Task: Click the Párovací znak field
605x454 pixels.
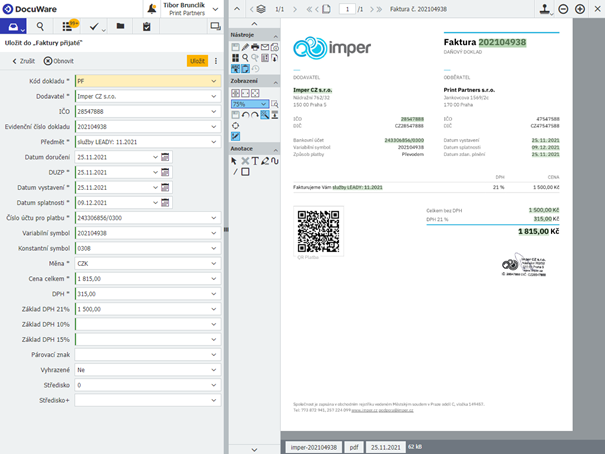Action: [148, 354]
